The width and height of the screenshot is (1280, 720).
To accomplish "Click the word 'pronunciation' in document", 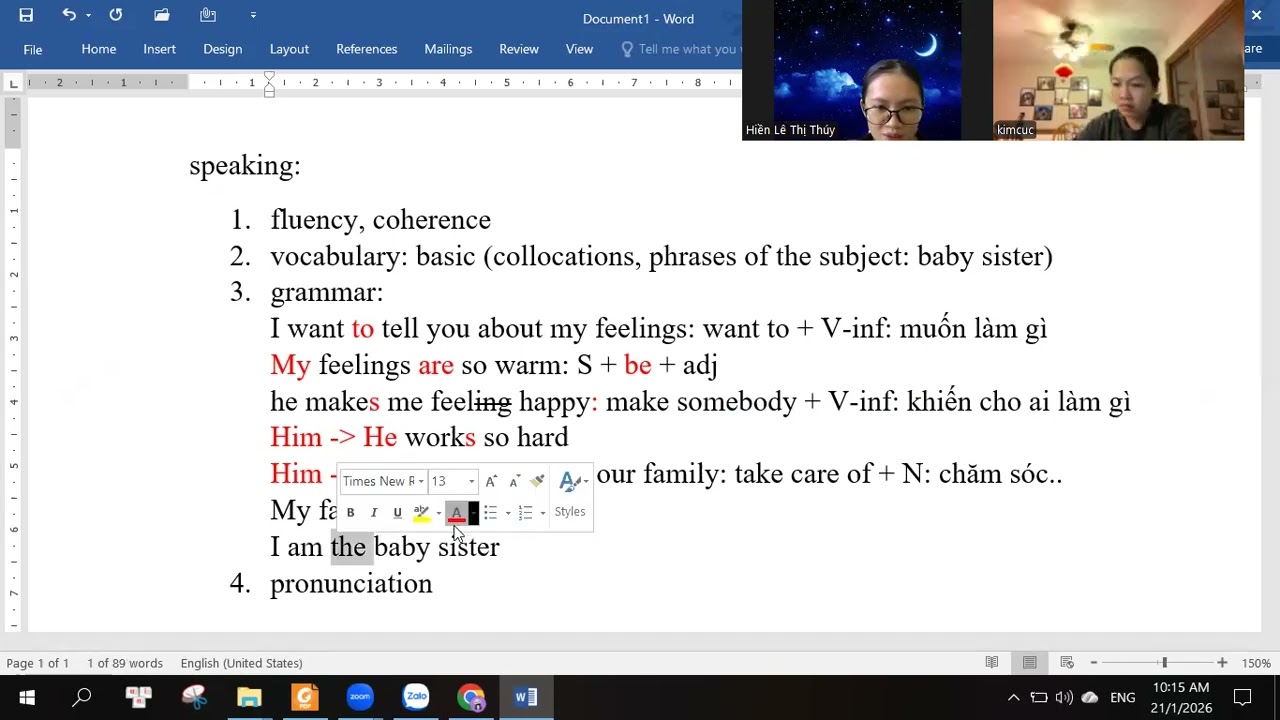I will click(351, 584).
